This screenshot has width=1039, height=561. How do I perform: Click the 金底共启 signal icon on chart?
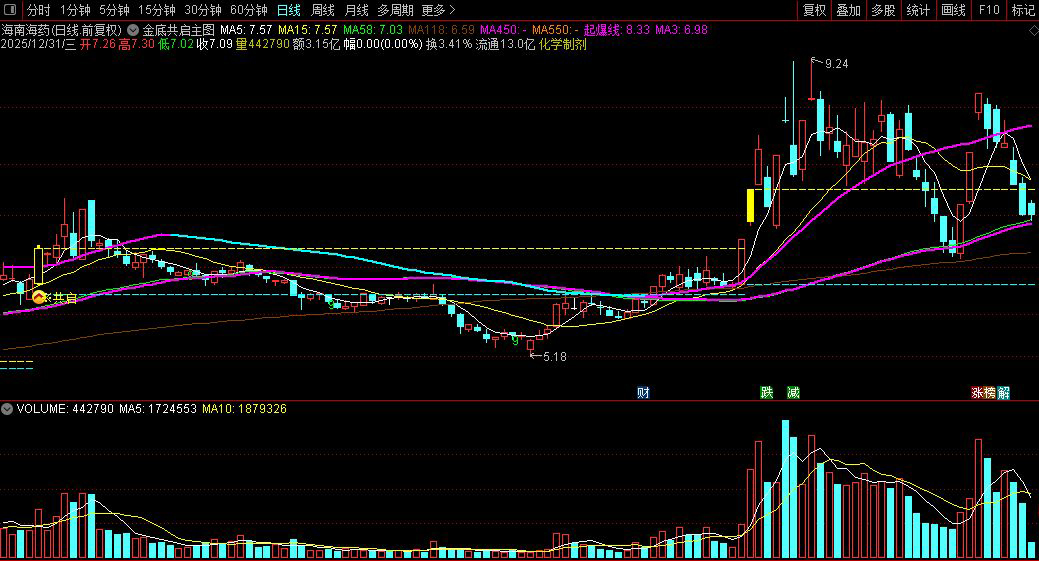(39, 297)
